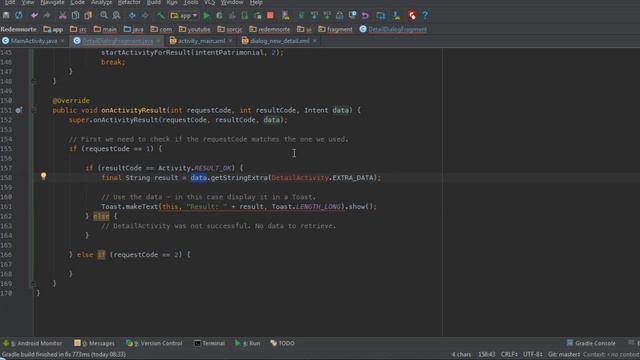Screen dimensions: 640x360
Task: Click the Debug app bug icon
Action: coord(219,16)
